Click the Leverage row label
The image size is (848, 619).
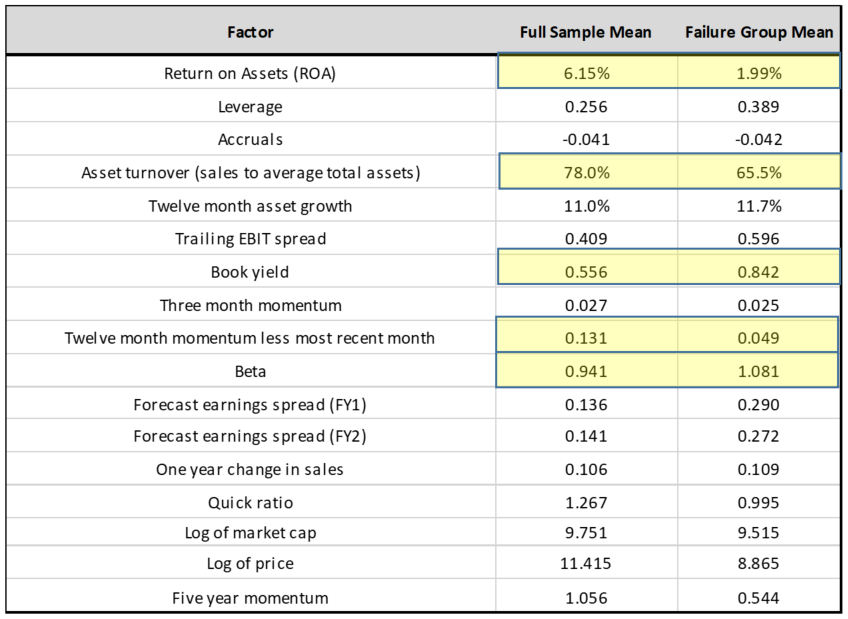(x=250, y=107)
